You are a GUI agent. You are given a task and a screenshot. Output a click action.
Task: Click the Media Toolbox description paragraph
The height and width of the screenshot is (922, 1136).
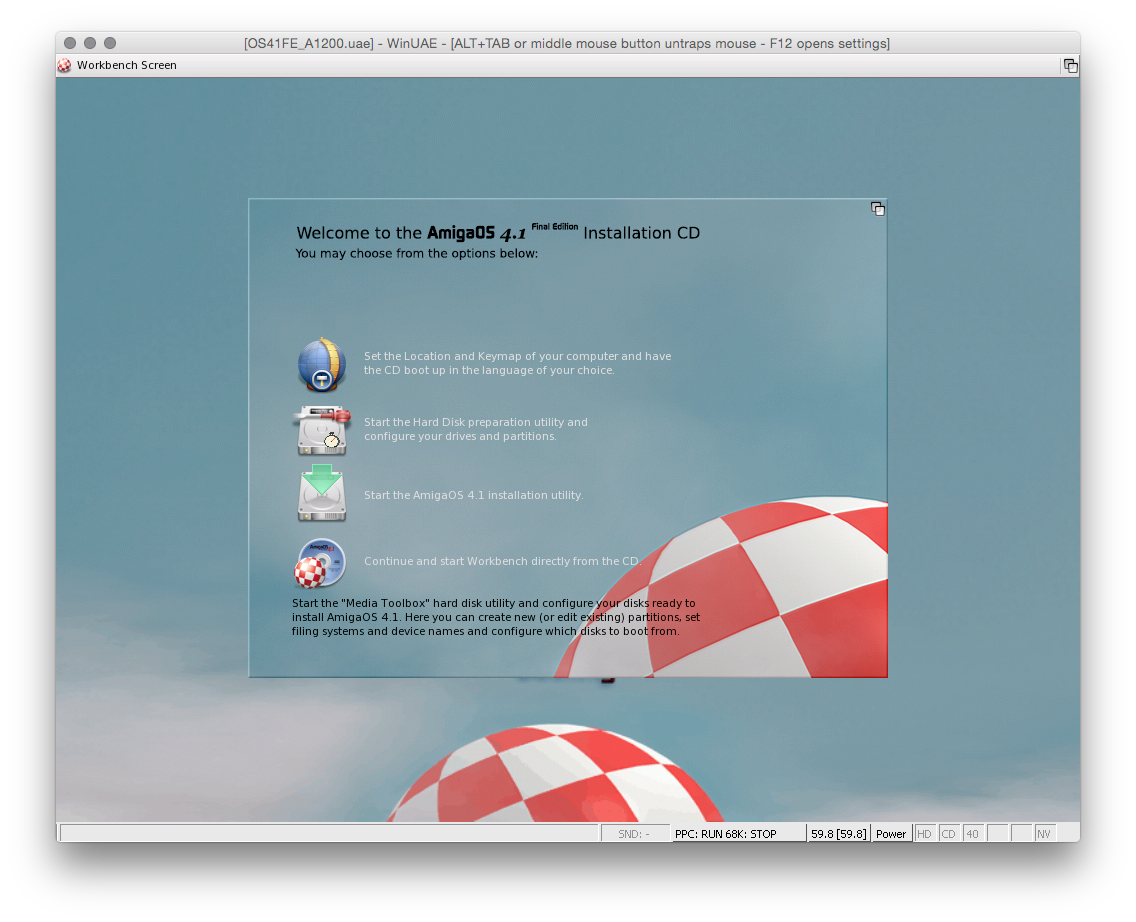[x=496, y=617]
